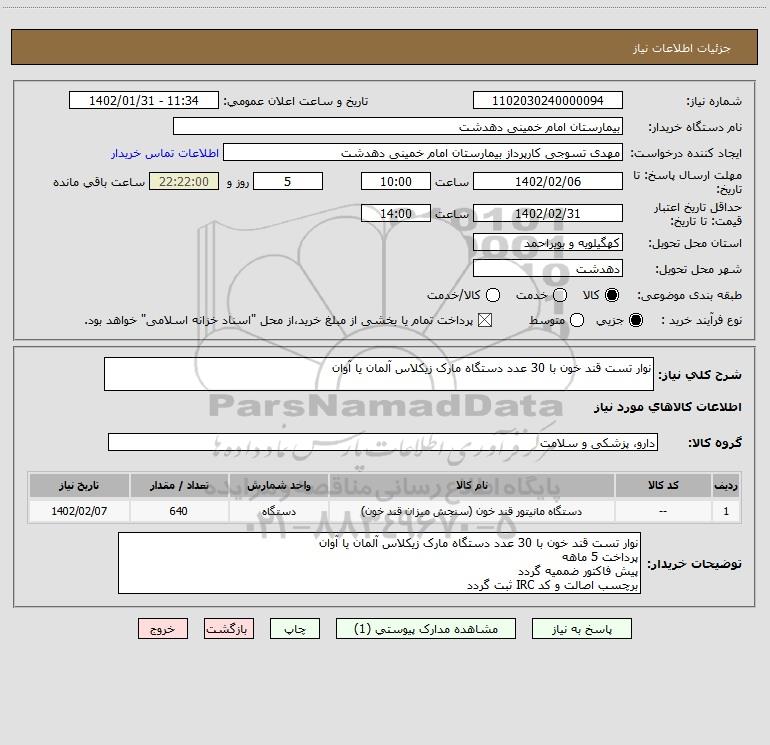Click the deadline time field 10:00
Screen dimensions: 770x745
(x=396, y=181)
